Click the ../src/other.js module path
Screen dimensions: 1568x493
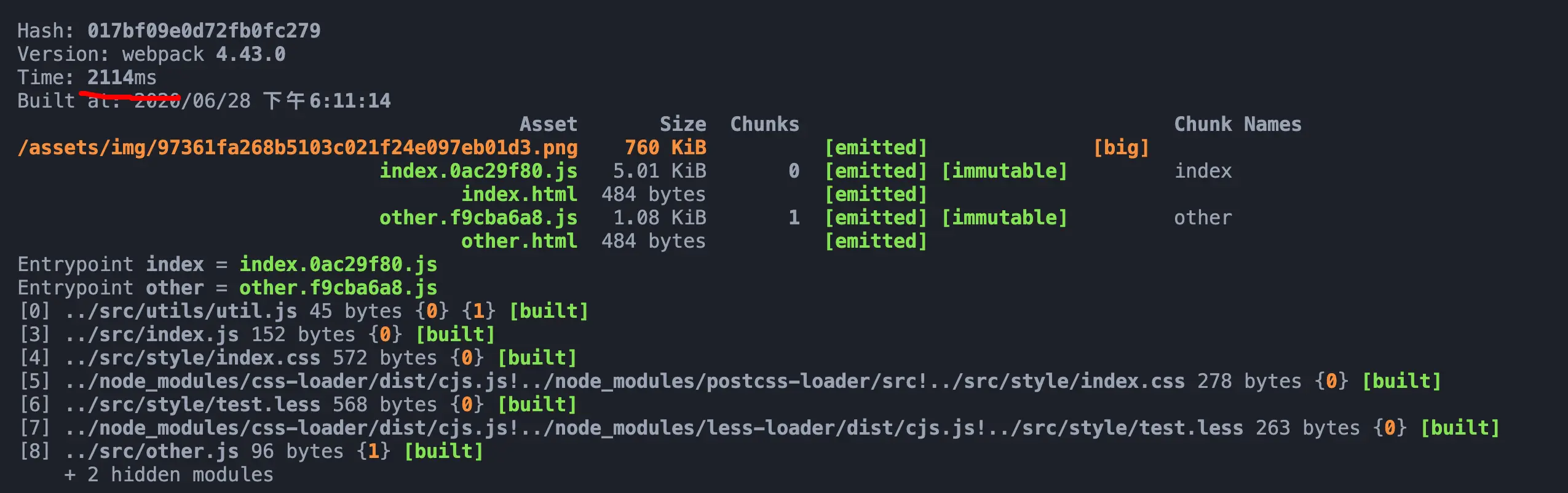[x=151, y=451]
